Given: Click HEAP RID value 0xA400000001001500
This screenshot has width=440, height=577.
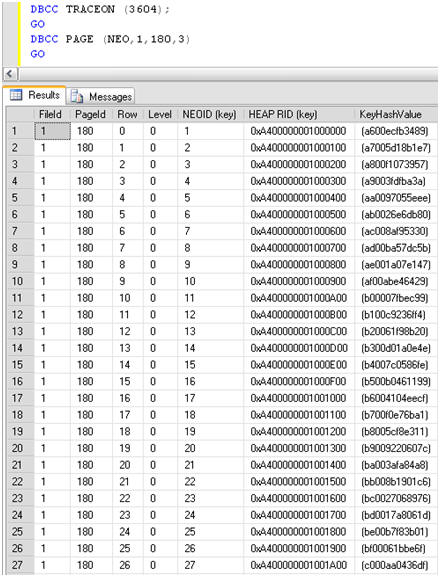Looking at the screenshot, I should 298,482.
